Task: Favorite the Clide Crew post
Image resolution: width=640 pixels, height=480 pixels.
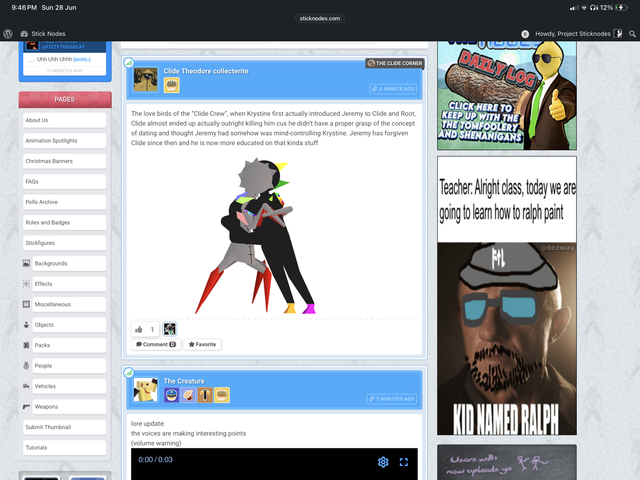Action: pos(202,344)
